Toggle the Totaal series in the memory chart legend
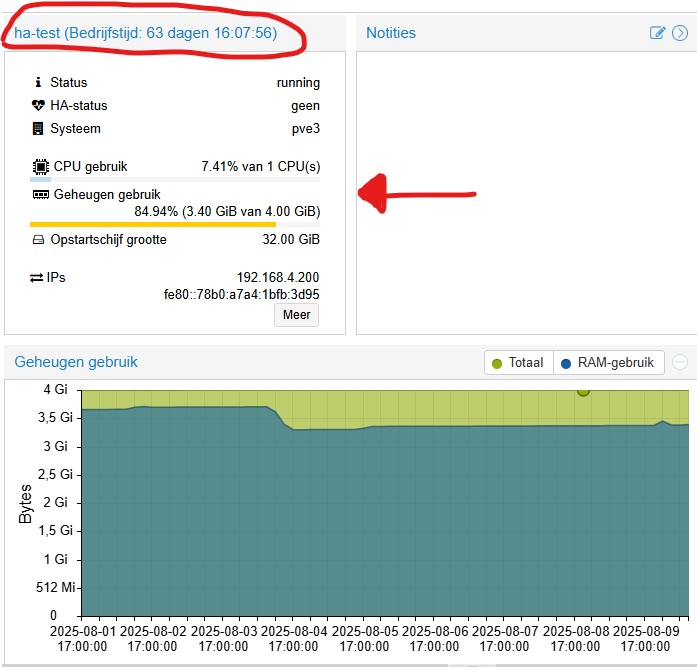Image resolution: width=697 pixels, height=667 pixels. pyautogui.click(x=518, y=363)
